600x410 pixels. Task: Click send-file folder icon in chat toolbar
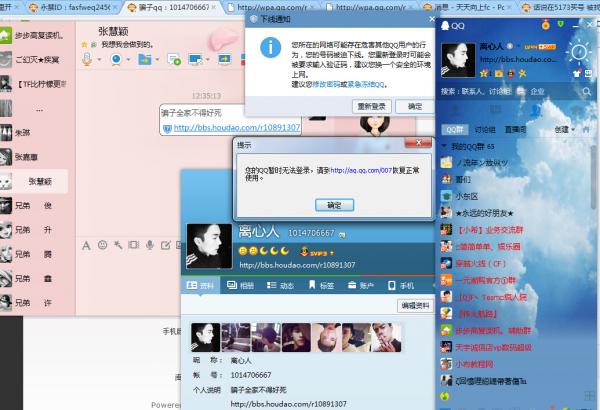pyautogui.click(x=145, y=59)
